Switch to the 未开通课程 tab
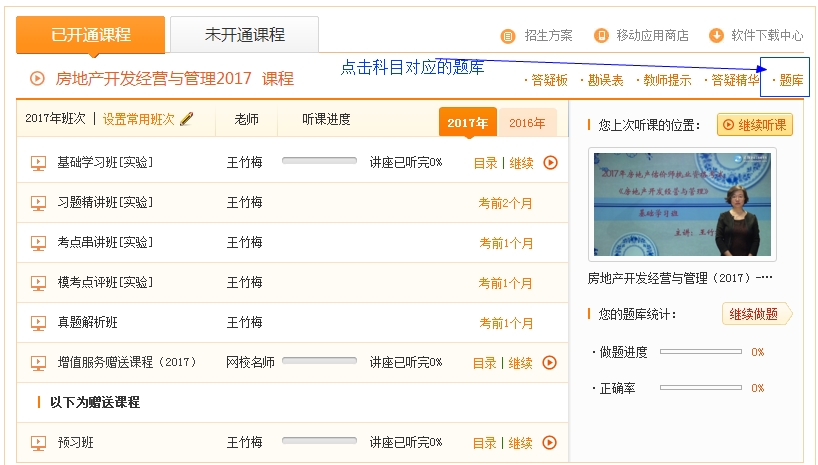Screen dimensions: 818x465 tap(244, 35)
